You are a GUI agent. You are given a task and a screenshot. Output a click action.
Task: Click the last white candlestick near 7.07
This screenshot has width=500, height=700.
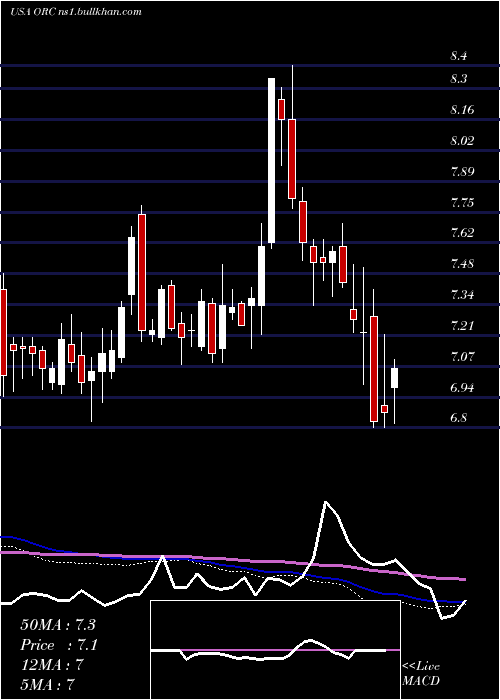pos(395,378)
